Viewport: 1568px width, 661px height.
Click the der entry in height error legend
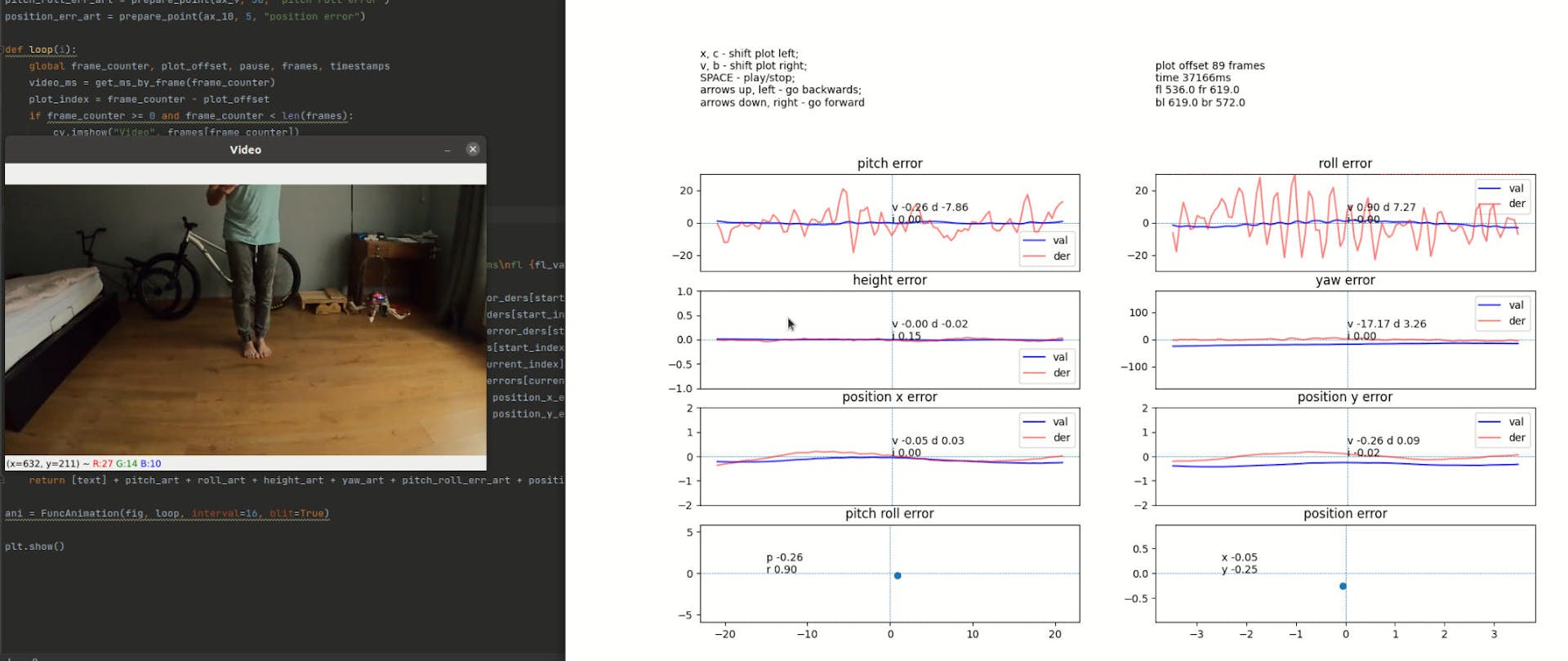pyautogui.click(x=1061, y=373)
